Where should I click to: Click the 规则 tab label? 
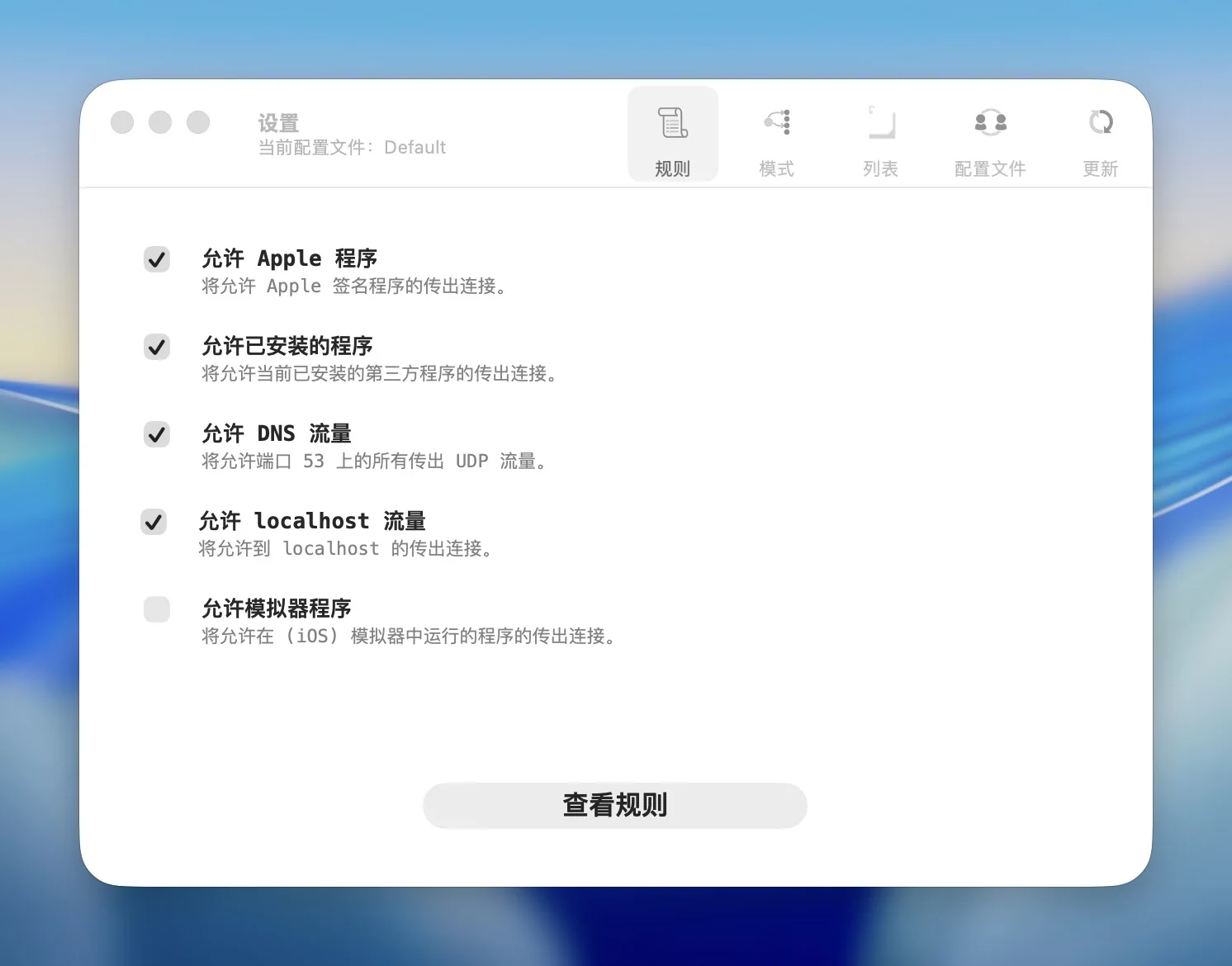coord(673,169)
